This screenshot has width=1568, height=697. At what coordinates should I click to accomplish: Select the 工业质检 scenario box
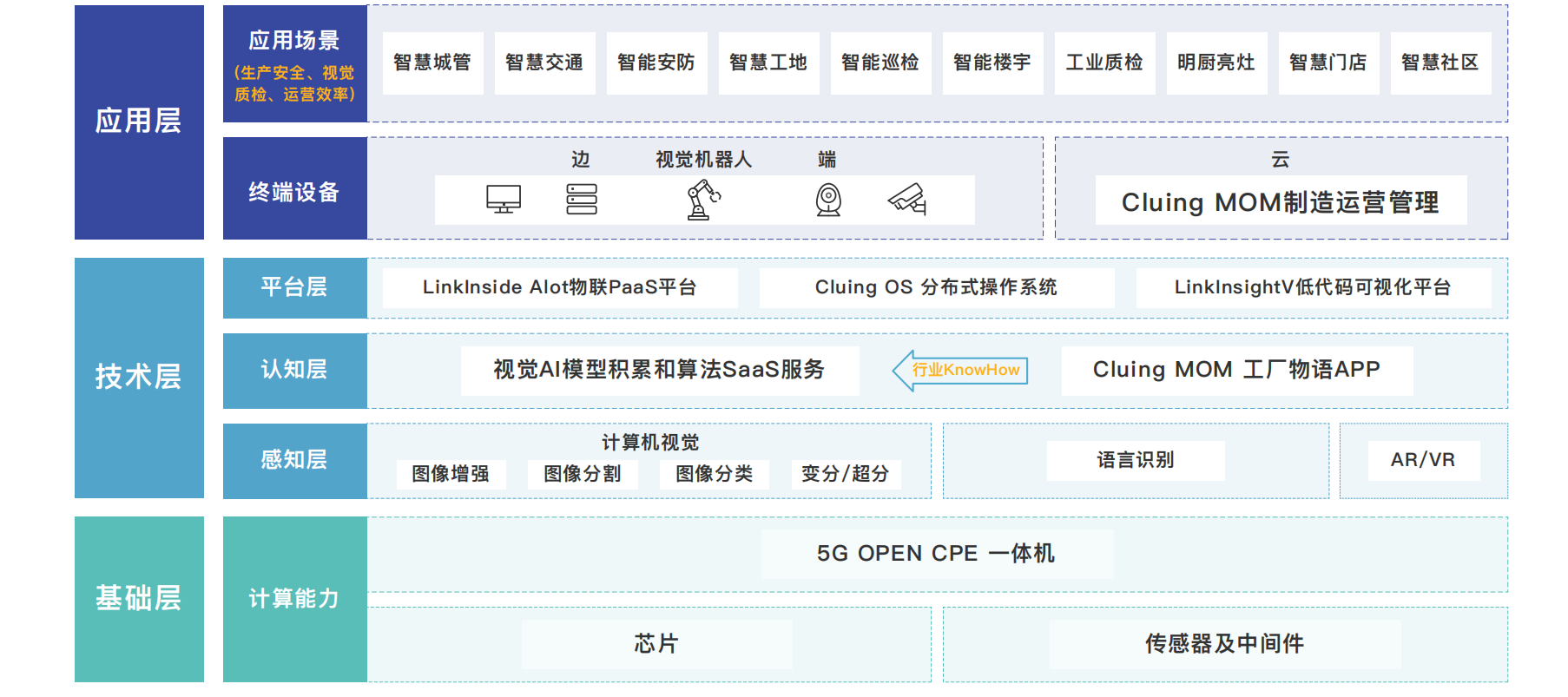coord(1104,63)
